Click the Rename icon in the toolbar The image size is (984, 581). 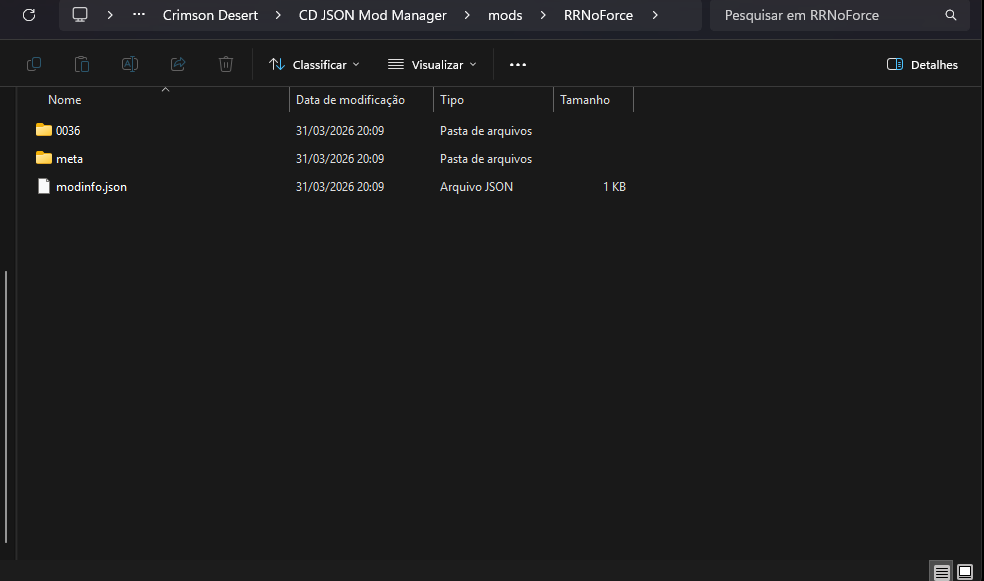click(x=130, y=64)
